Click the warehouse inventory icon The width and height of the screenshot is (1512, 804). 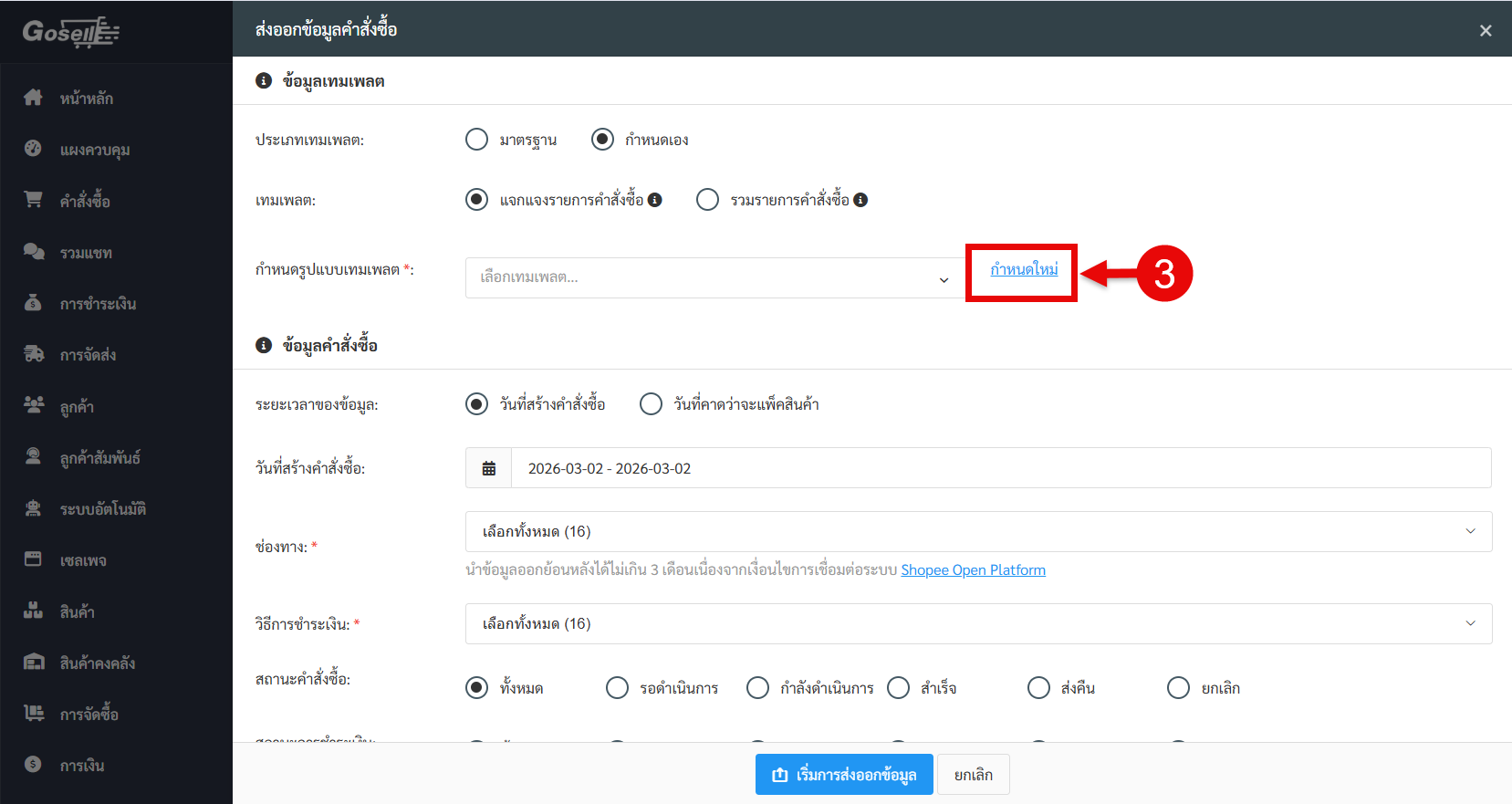click(33, 663)
